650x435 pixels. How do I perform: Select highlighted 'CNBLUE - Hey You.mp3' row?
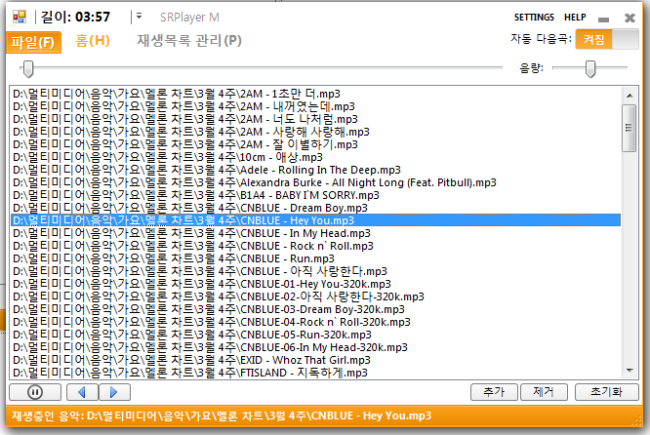[315, 220]
